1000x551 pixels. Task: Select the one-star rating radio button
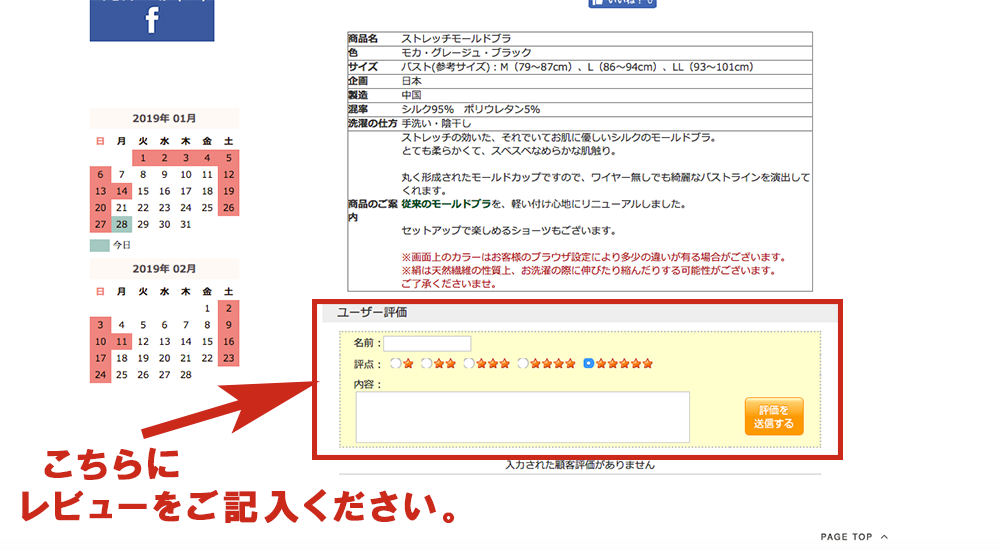pos(396,364)
